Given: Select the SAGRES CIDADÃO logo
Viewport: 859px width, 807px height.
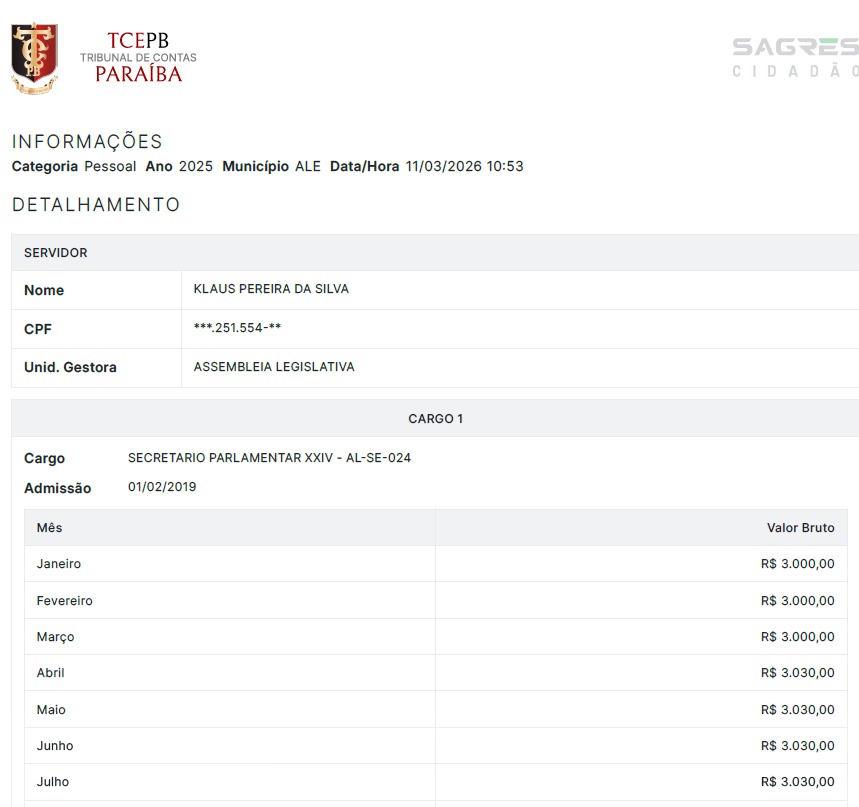Looking at the screenshot, I should [795, 55].
